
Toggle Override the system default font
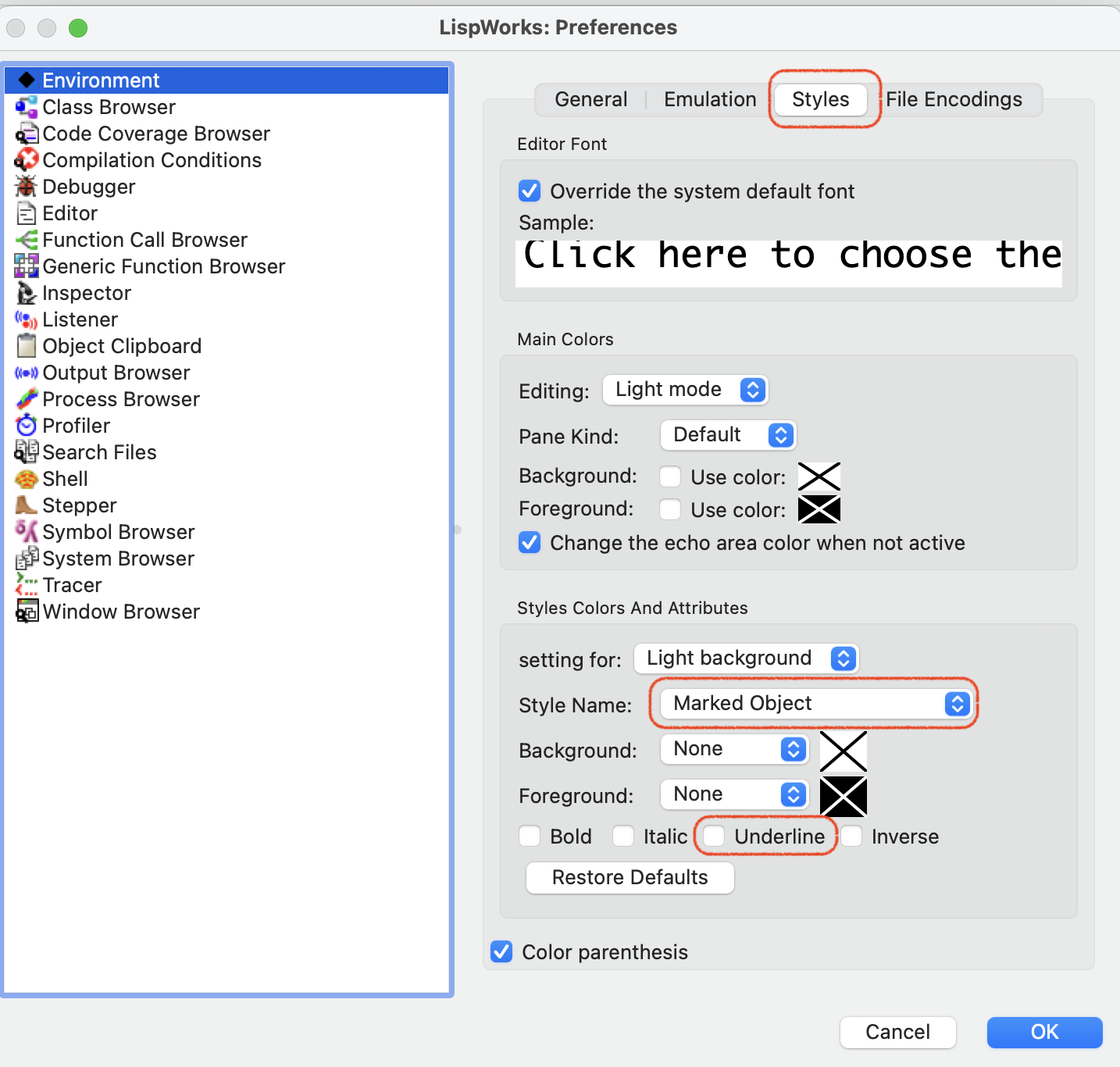530,191
